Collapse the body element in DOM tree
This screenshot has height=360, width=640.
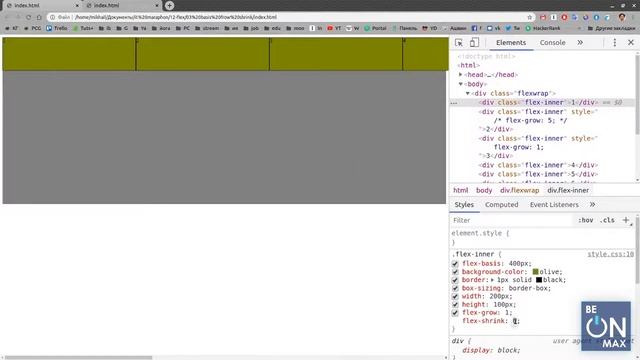(461, 84)
